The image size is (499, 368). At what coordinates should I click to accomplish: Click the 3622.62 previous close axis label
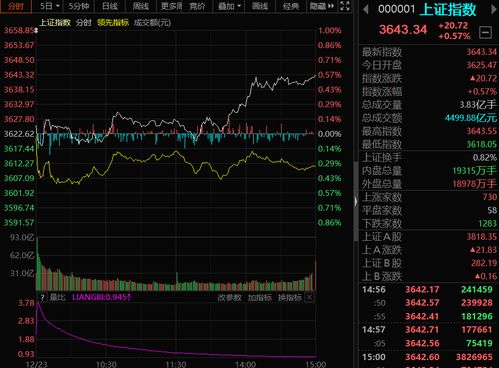point(19,134)
